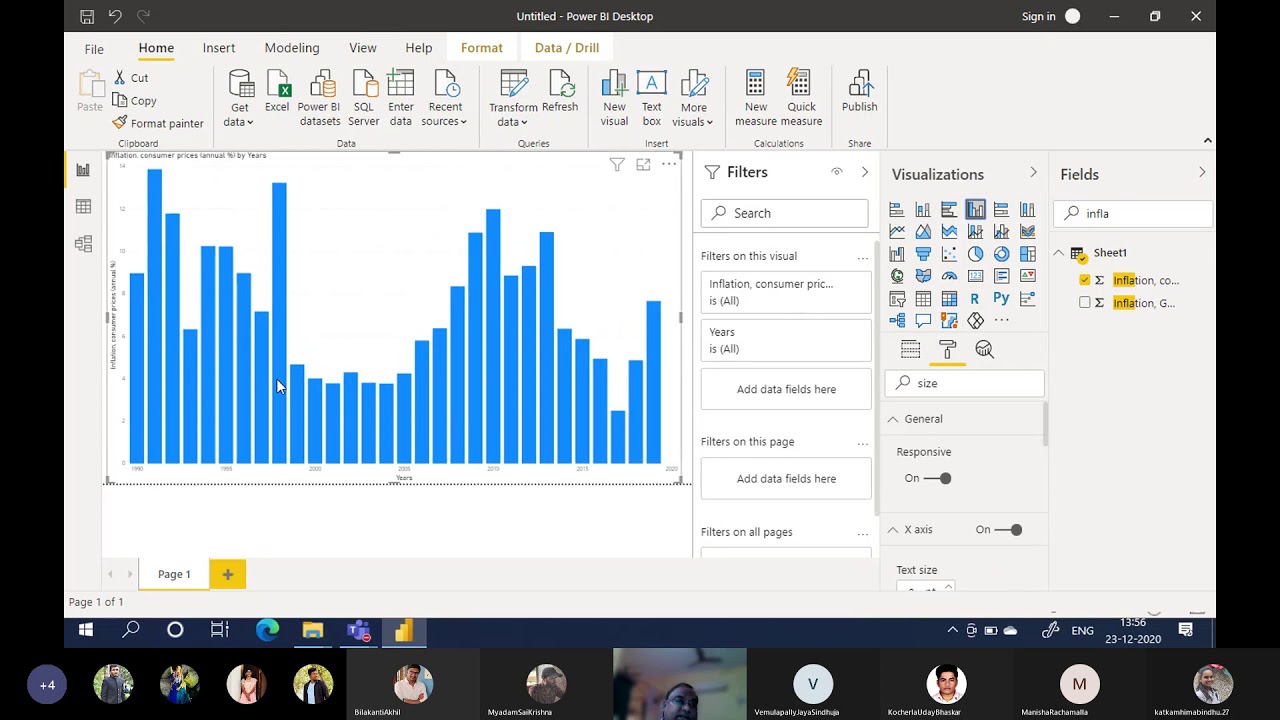Switch to the Data / Drill tab
The height and width of the screenshot is (720, 1280).
pyautogui.click(x=567, y=48)
